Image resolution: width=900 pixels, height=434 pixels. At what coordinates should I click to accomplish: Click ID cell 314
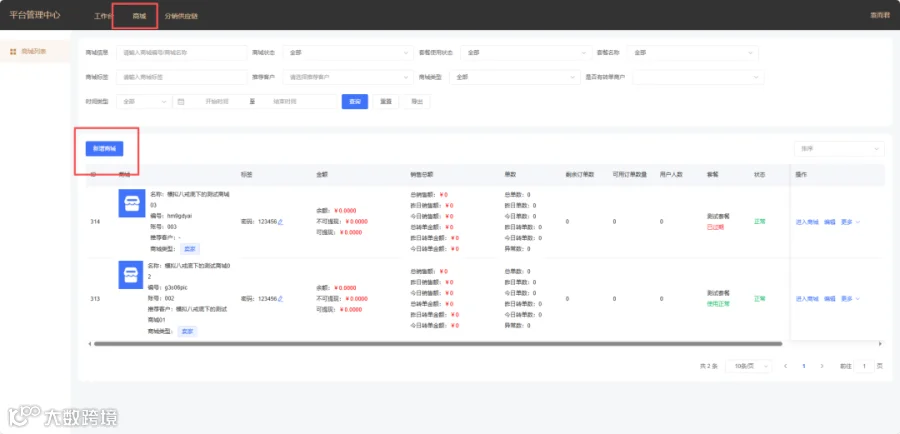tap(95, 222)
